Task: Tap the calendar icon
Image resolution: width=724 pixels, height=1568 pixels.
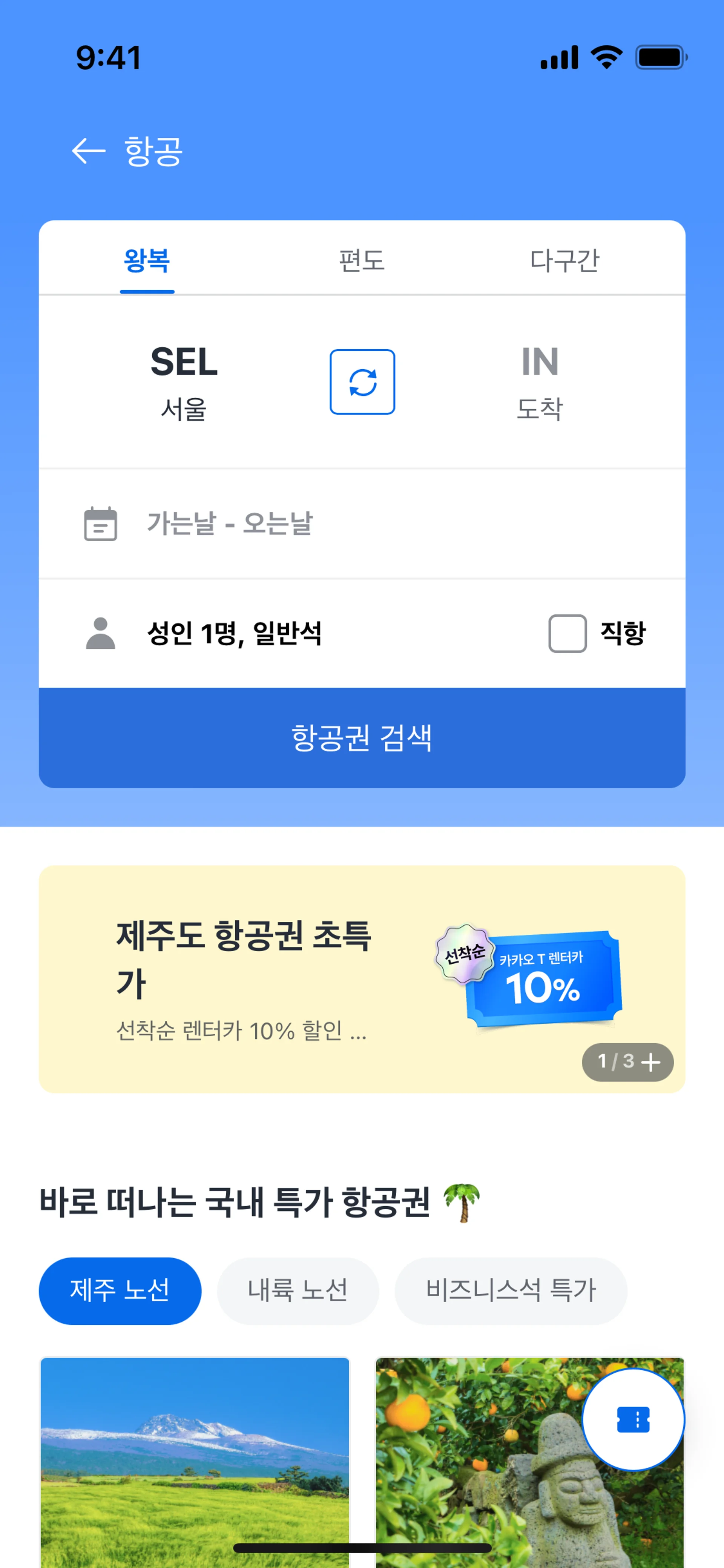Action: 100,524
